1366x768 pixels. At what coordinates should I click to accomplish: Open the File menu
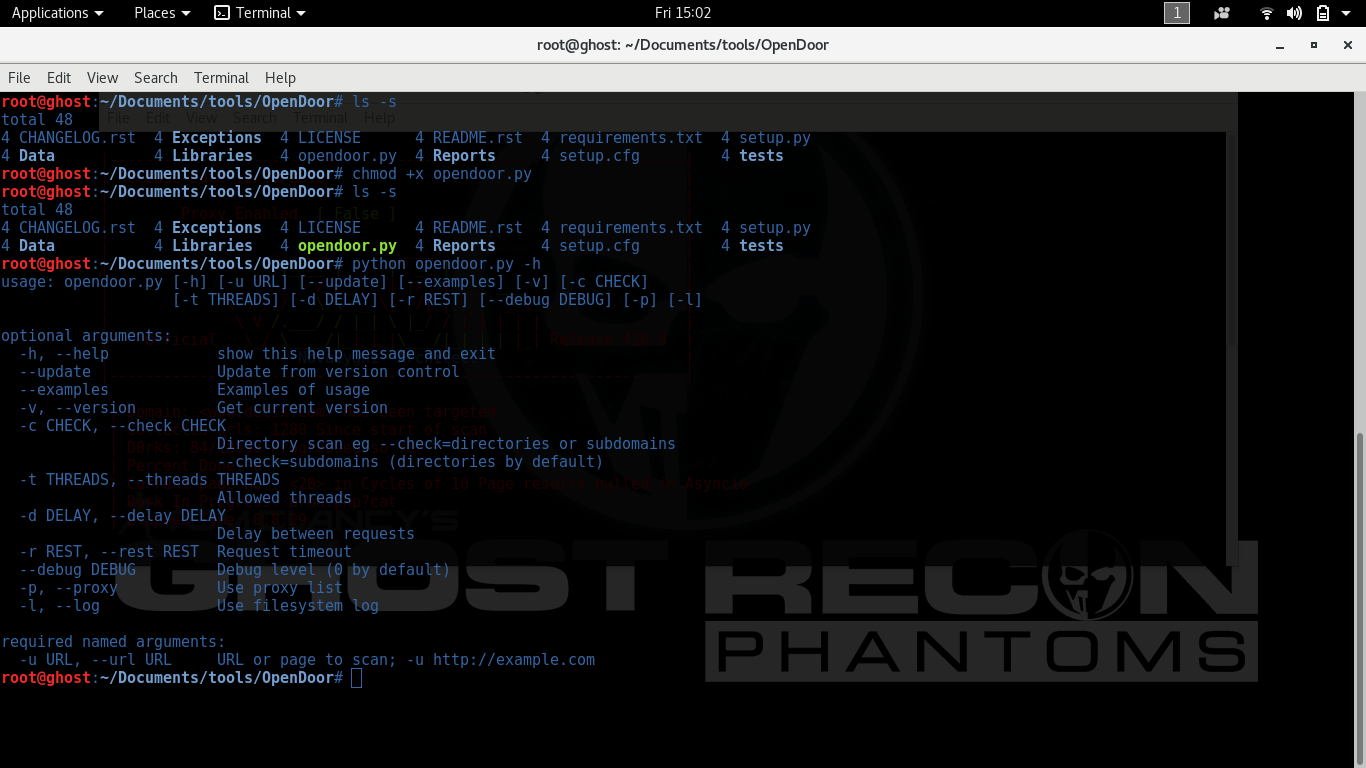(x=19, y=78)
